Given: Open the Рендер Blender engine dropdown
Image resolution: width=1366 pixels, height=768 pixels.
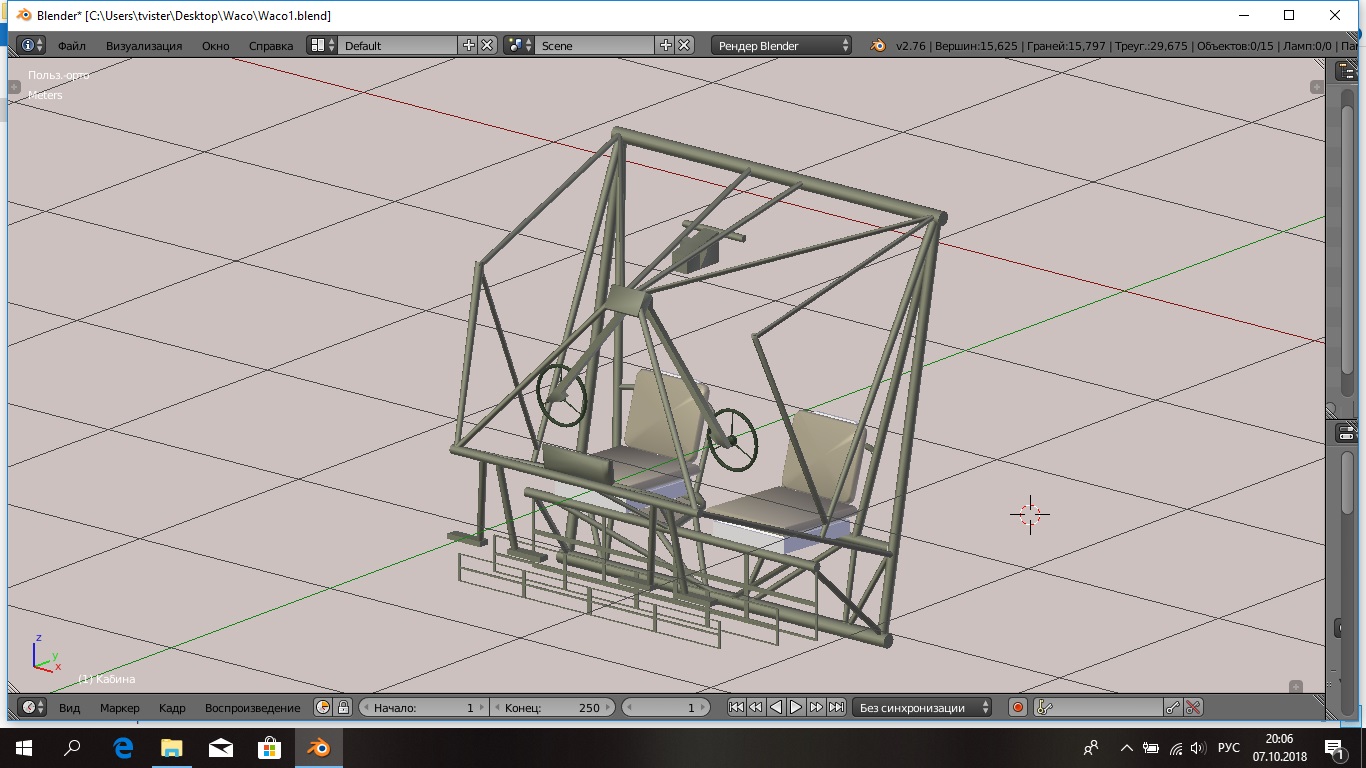Looking at the screenshot, I should [x=783, y=45].
